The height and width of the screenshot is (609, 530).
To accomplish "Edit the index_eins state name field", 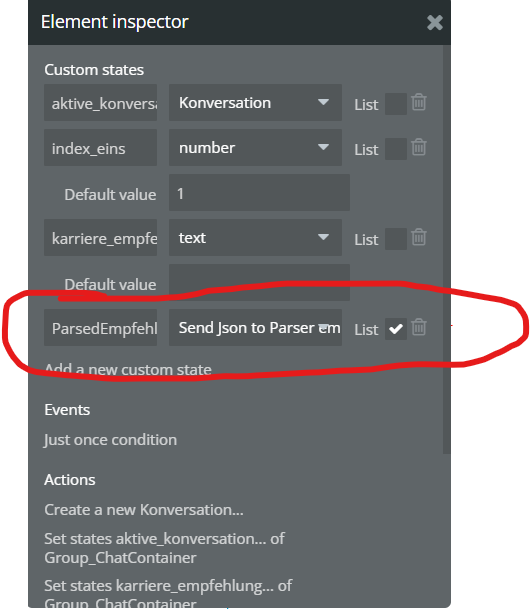I will point(101,148).
